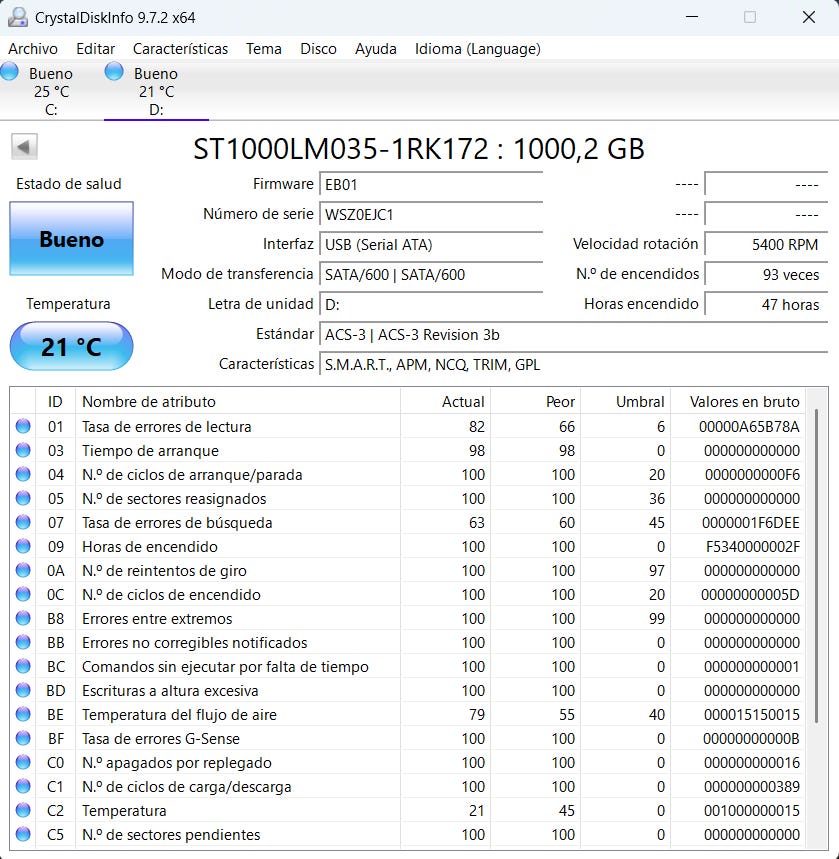The height and width of the screenshot is (859, 839).
Task: Click status orb beside Tasa de errores de búsqueda
Action: click(23, 523)
